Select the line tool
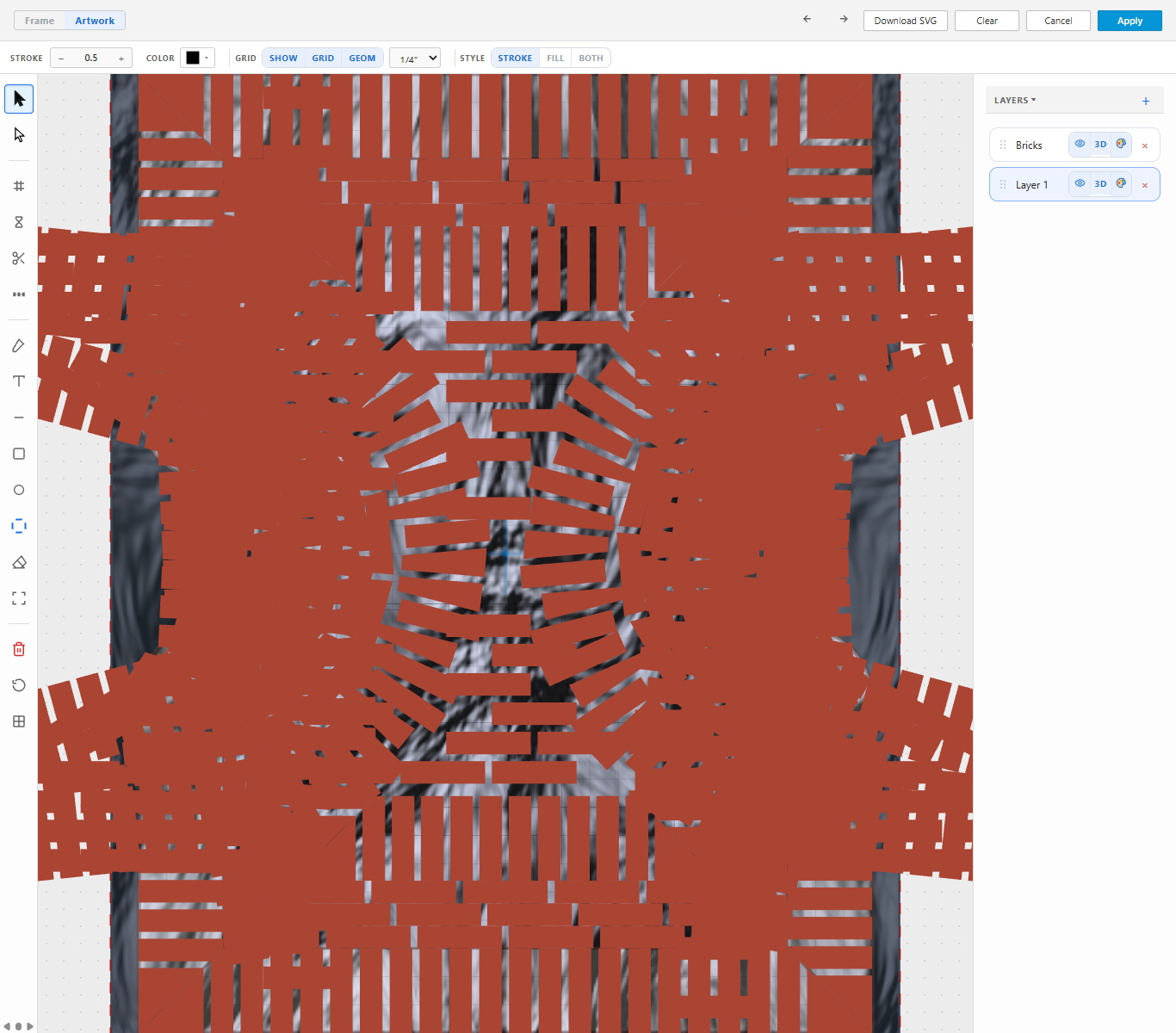 (19, 418)
